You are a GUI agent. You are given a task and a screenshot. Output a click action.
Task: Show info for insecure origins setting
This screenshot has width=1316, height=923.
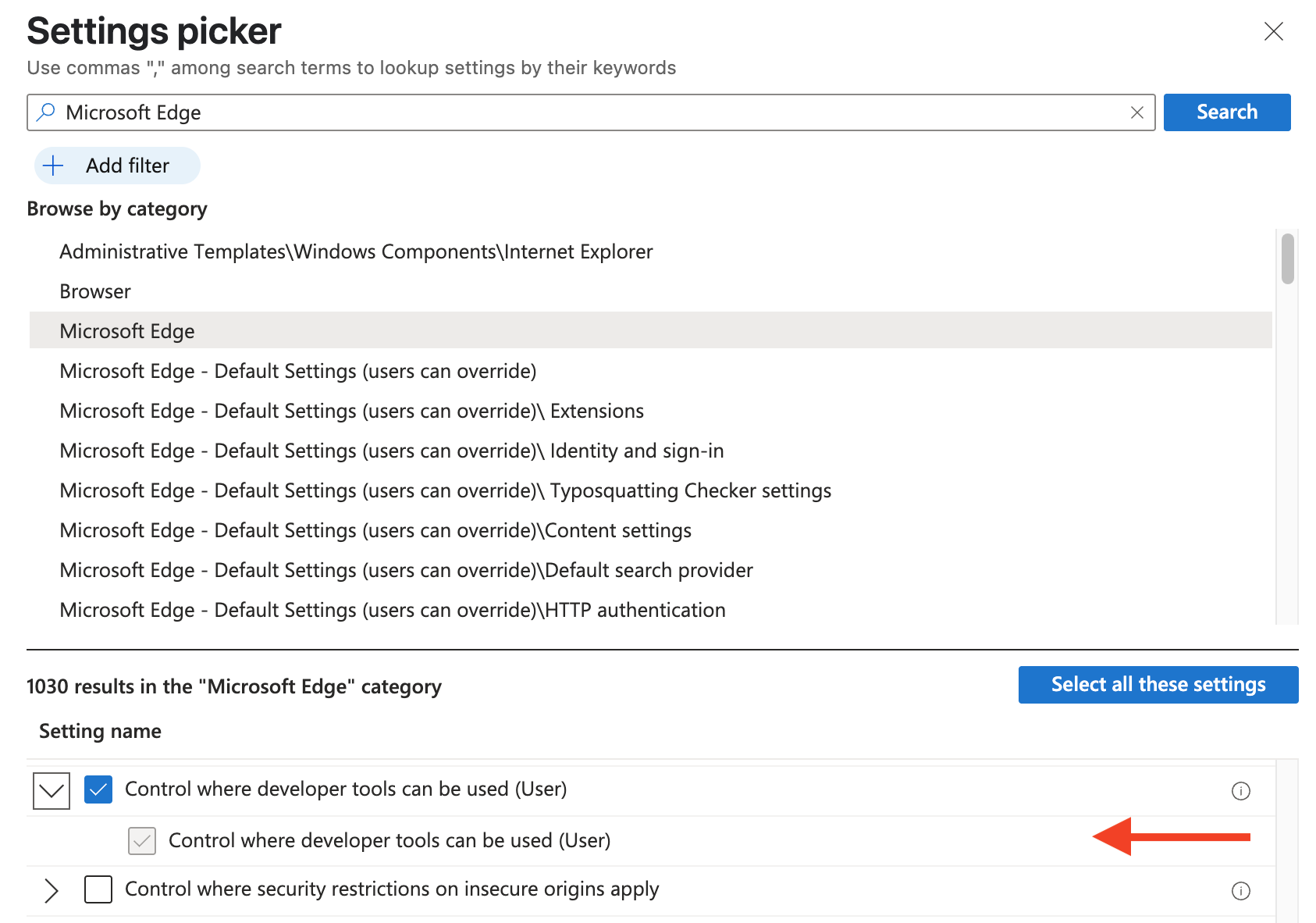pos(1240,891)
